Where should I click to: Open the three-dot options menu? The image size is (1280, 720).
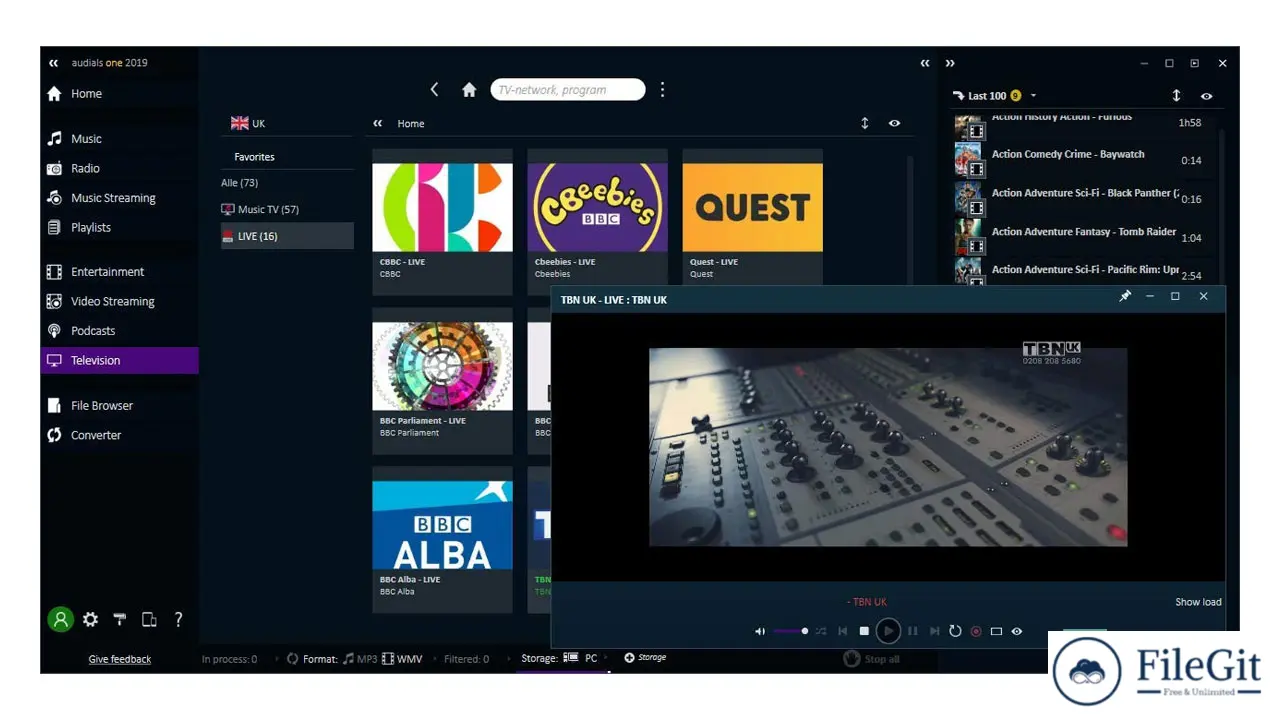[662, 90]
